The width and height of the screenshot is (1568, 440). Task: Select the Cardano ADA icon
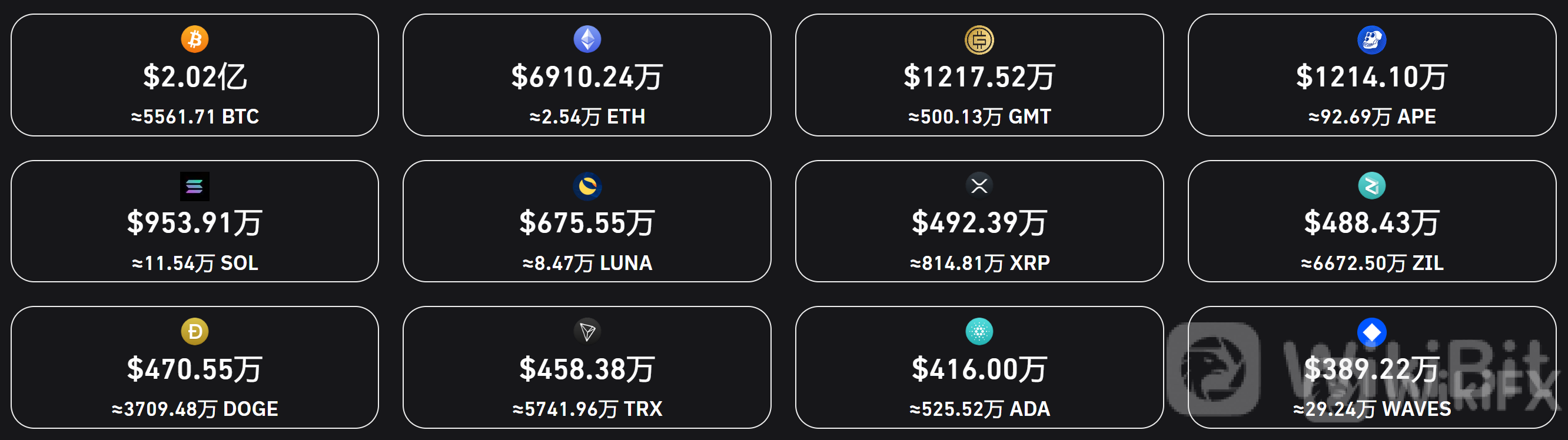979,332
